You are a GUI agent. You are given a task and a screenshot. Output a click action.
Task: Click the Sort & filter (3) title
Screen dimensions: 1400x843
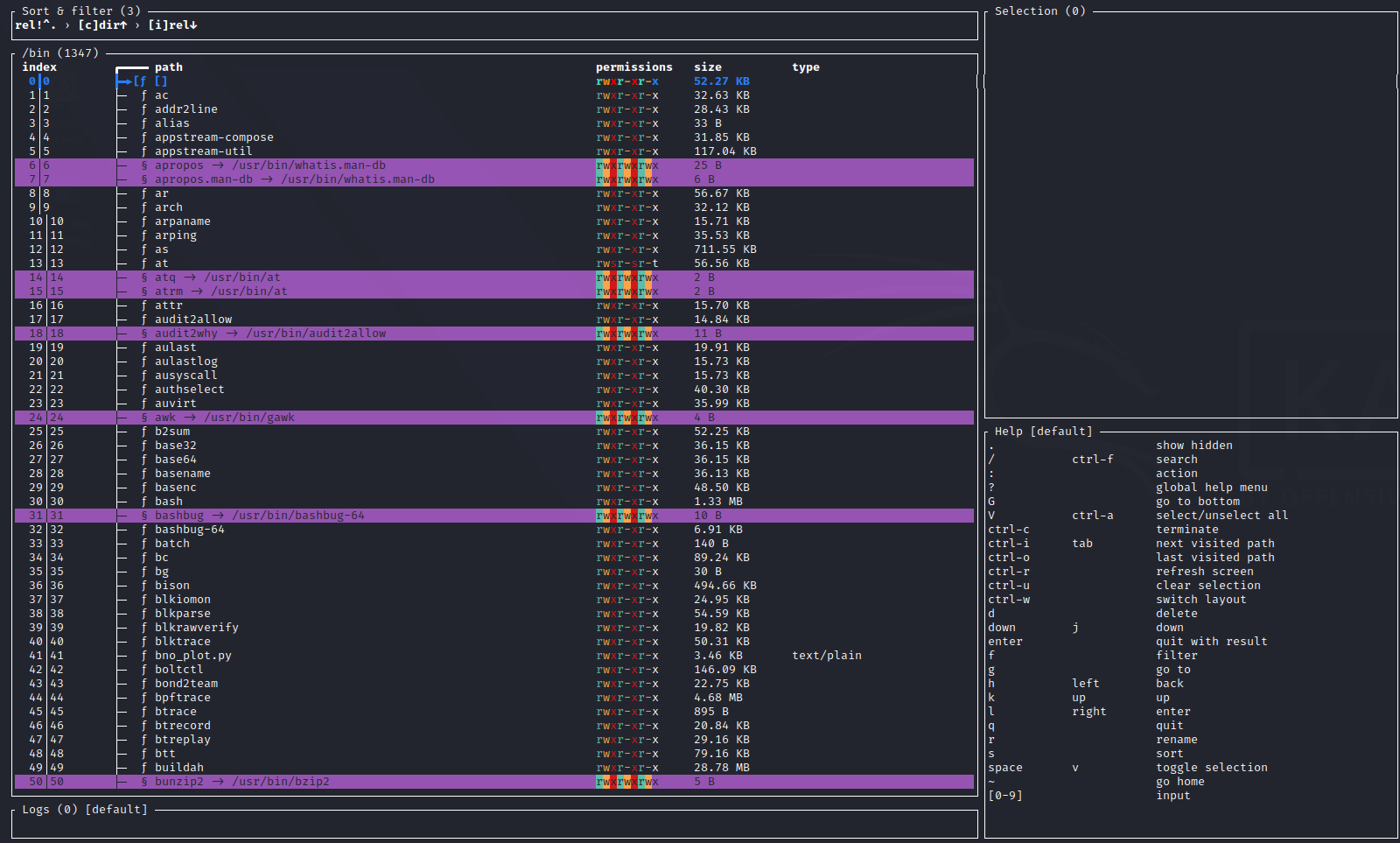click(x=81, y=11)
